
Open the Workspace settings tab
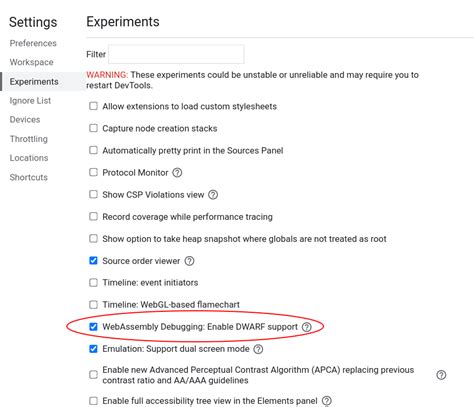pyautogui.click(x=31, y=62)
